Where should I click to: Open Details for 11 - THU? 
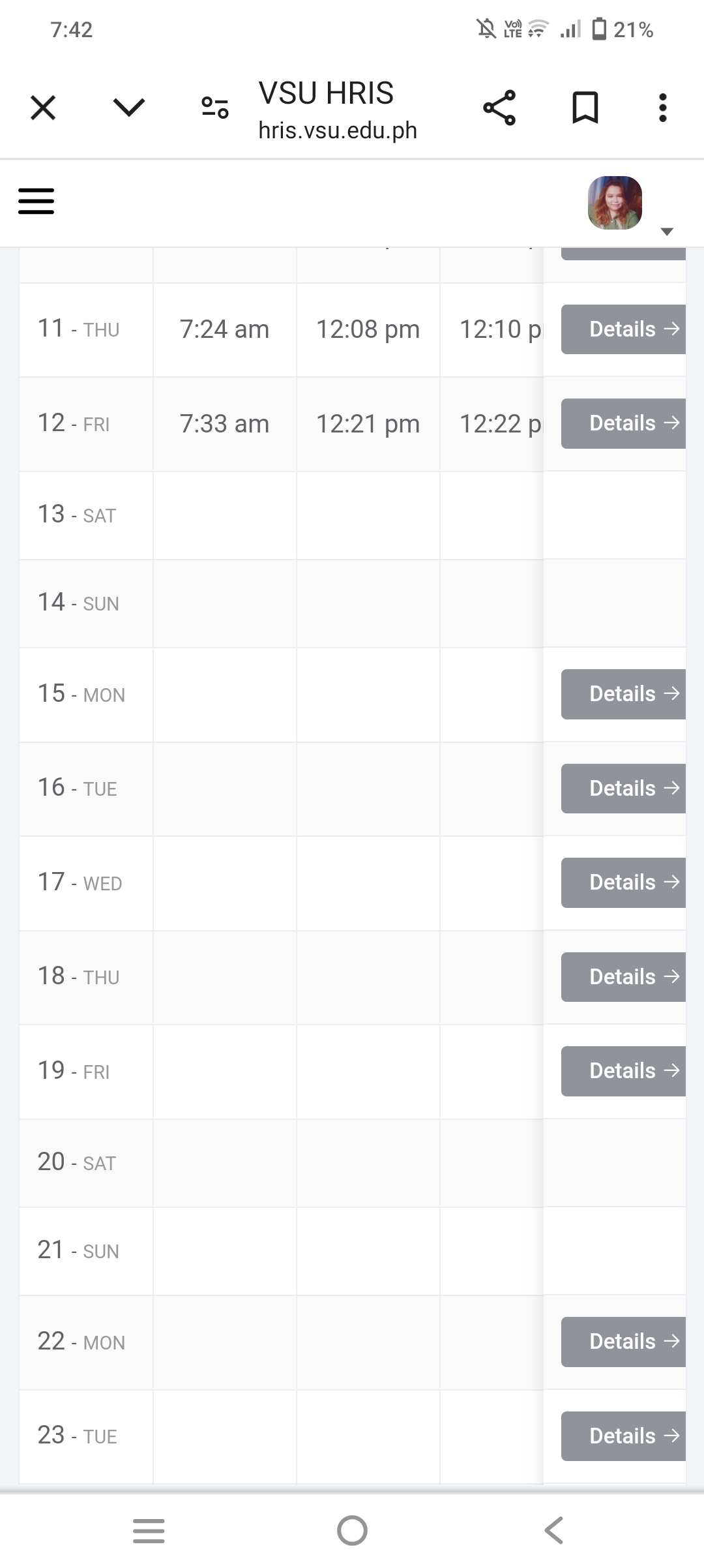coord(624,329)
